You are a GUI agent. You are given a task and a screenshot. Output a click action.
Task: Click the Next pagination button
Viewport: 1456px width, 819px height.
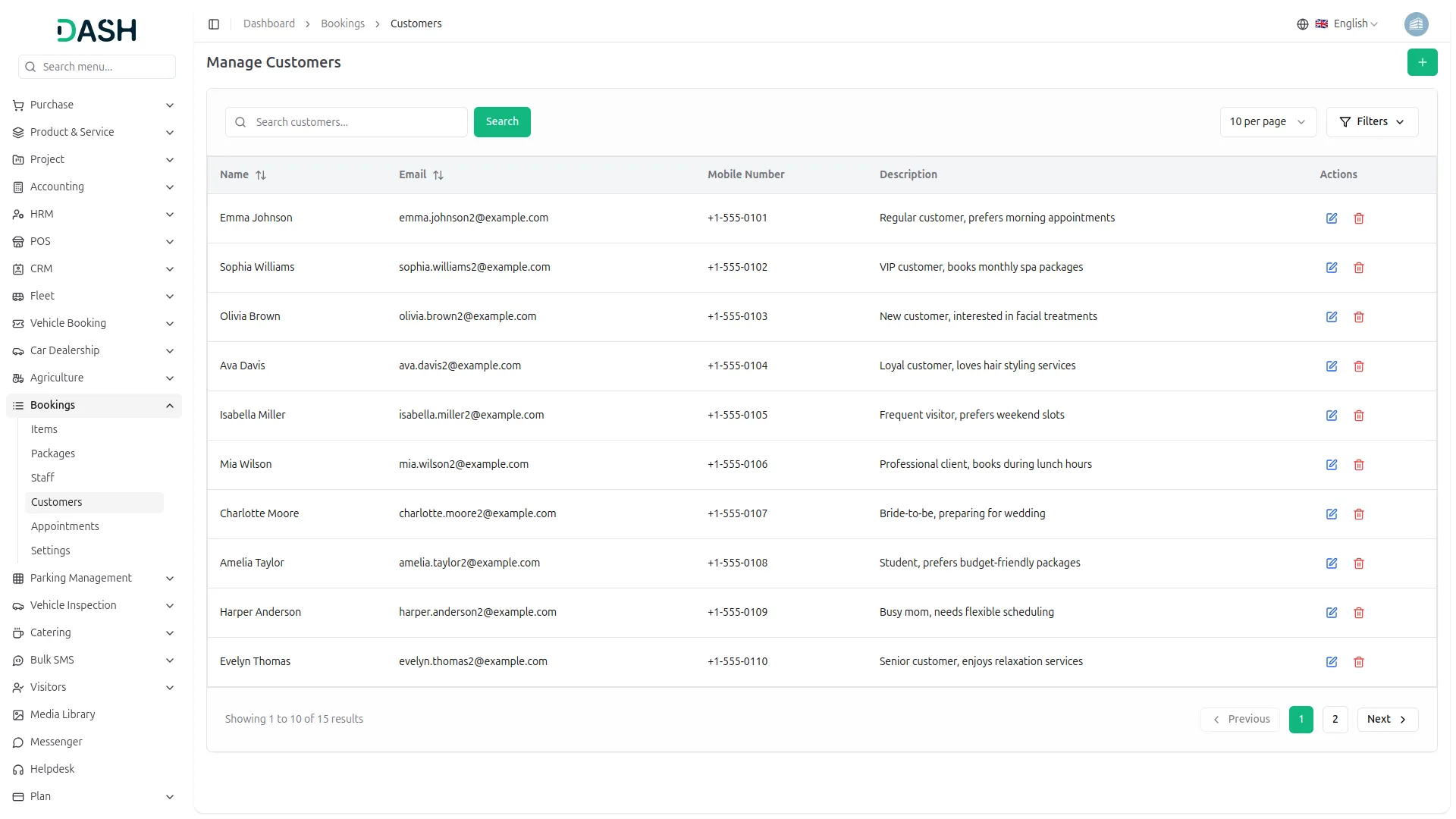pyautogui.click(x=1386, y=720)
